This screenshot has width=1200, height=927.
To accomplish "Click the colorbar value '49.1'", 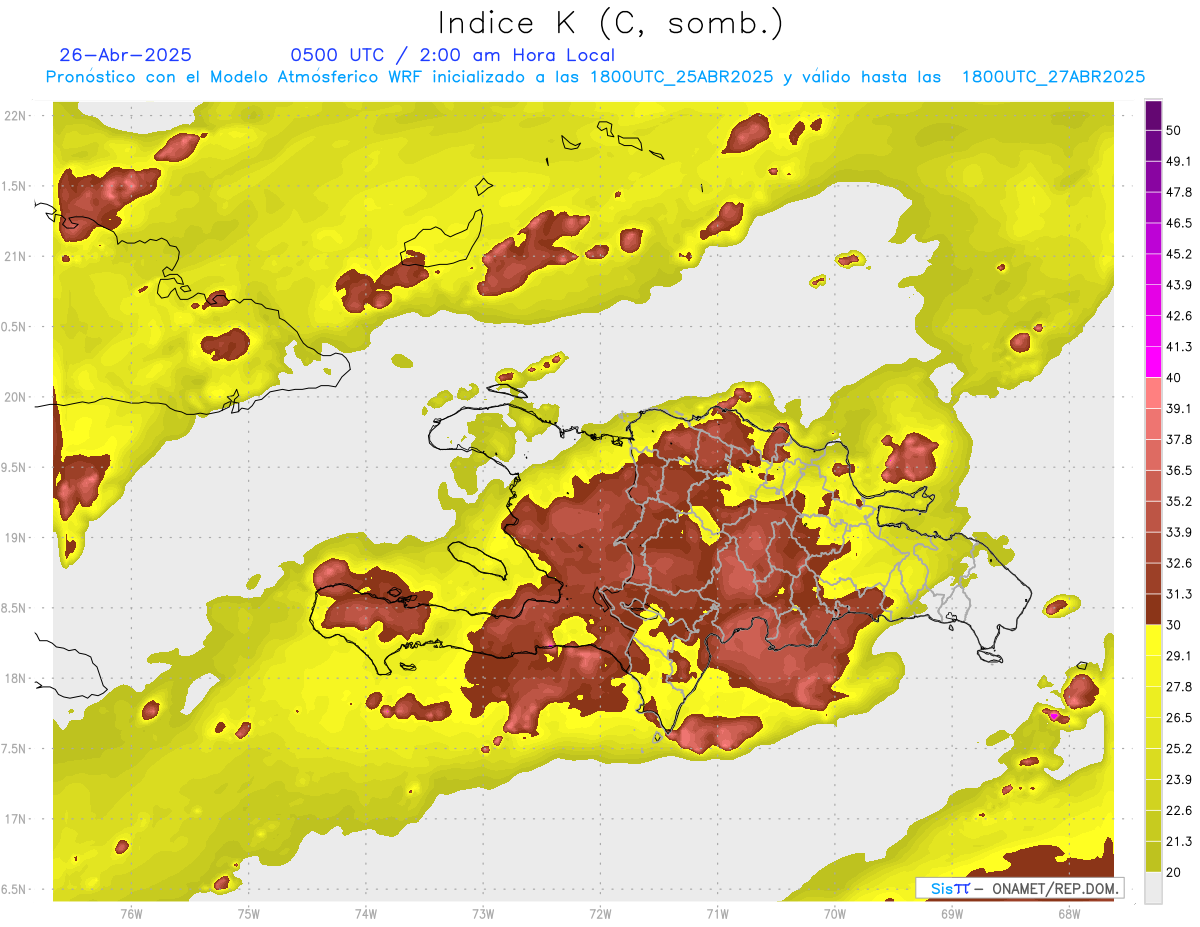I will tap(1178, 161).
